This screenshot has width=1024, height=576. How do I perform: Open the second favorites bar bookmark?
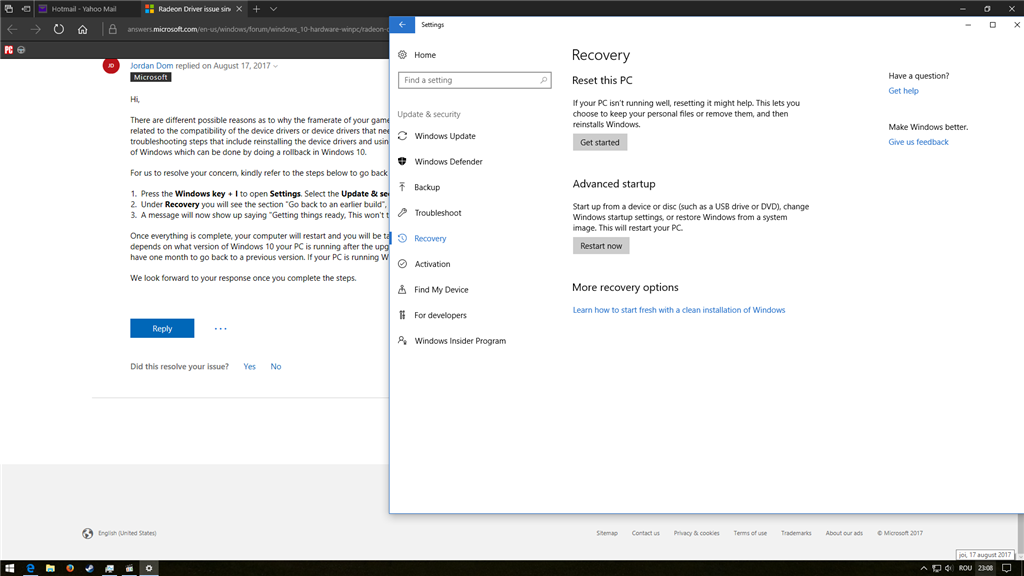(21, 50)
